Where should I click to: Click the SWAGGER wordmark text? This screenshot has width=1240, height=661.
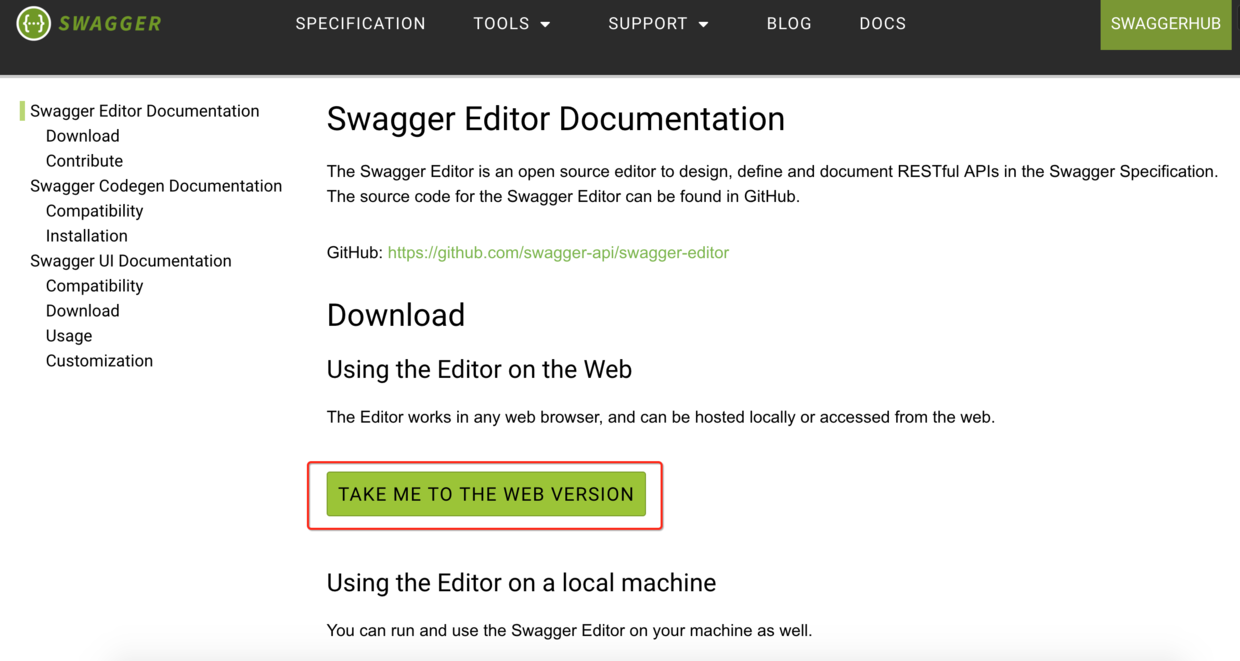(110, 23)
